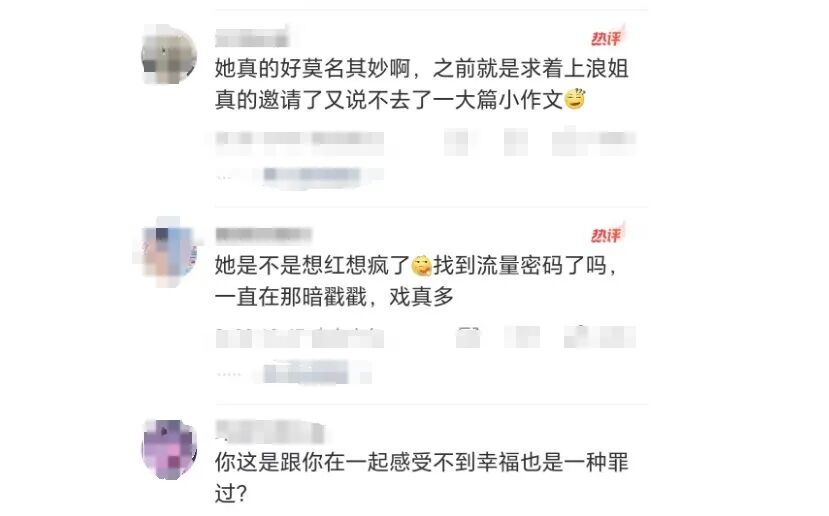Select the comment starting 她真的好莫名其妙啊
Viewport: 829px width, 516px height.
pyautogui.click(x=421, y=85)
